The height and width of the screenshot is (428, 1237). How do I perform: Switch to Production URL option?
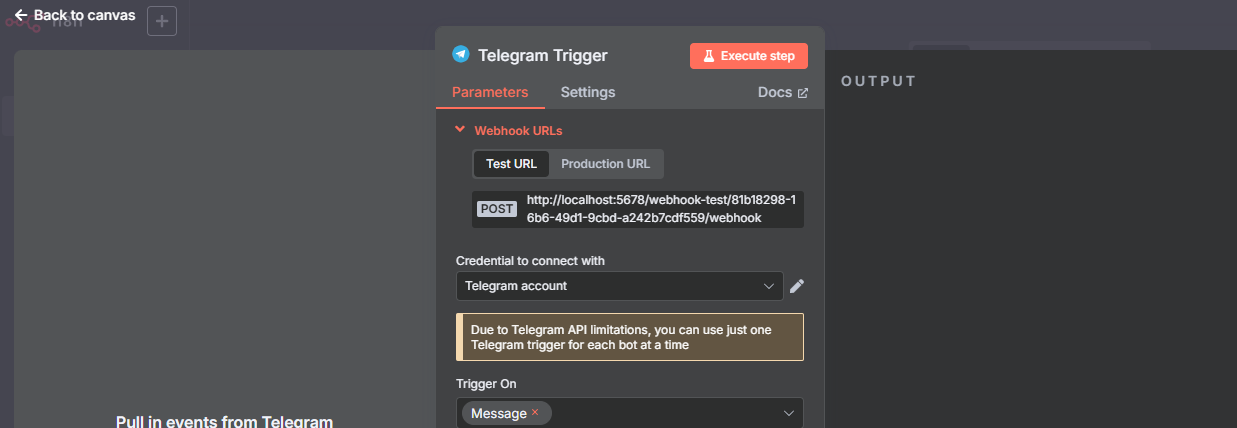[x=605, y=164]
